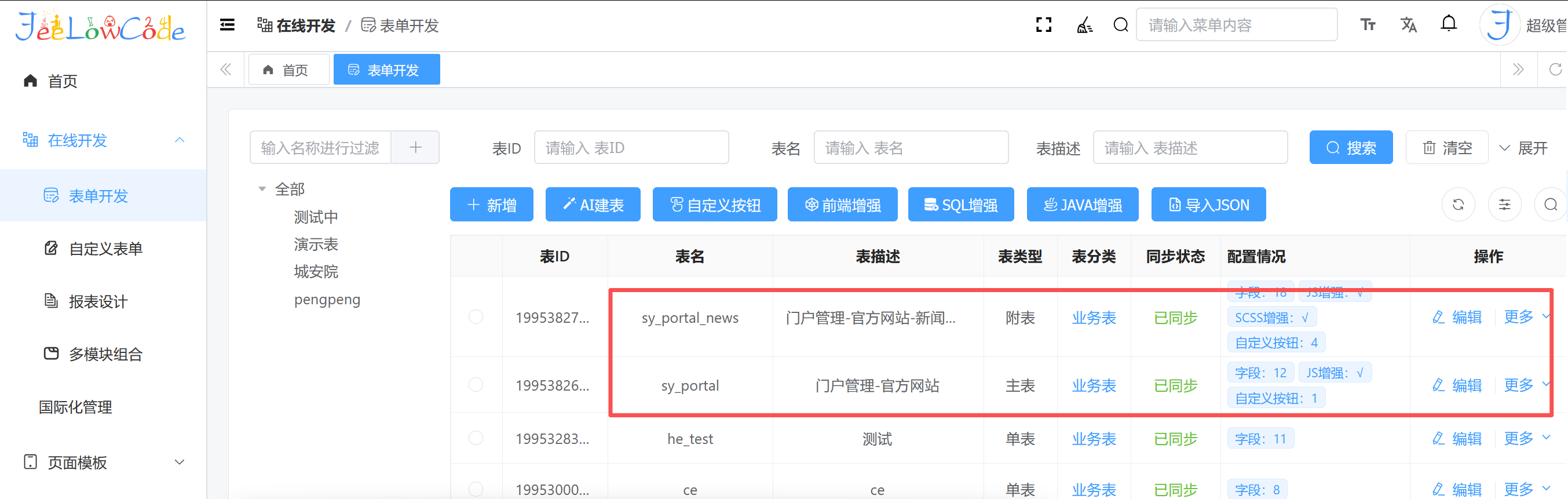Open the notifications bell icon
The image size is (1568, 499).
1449,24
